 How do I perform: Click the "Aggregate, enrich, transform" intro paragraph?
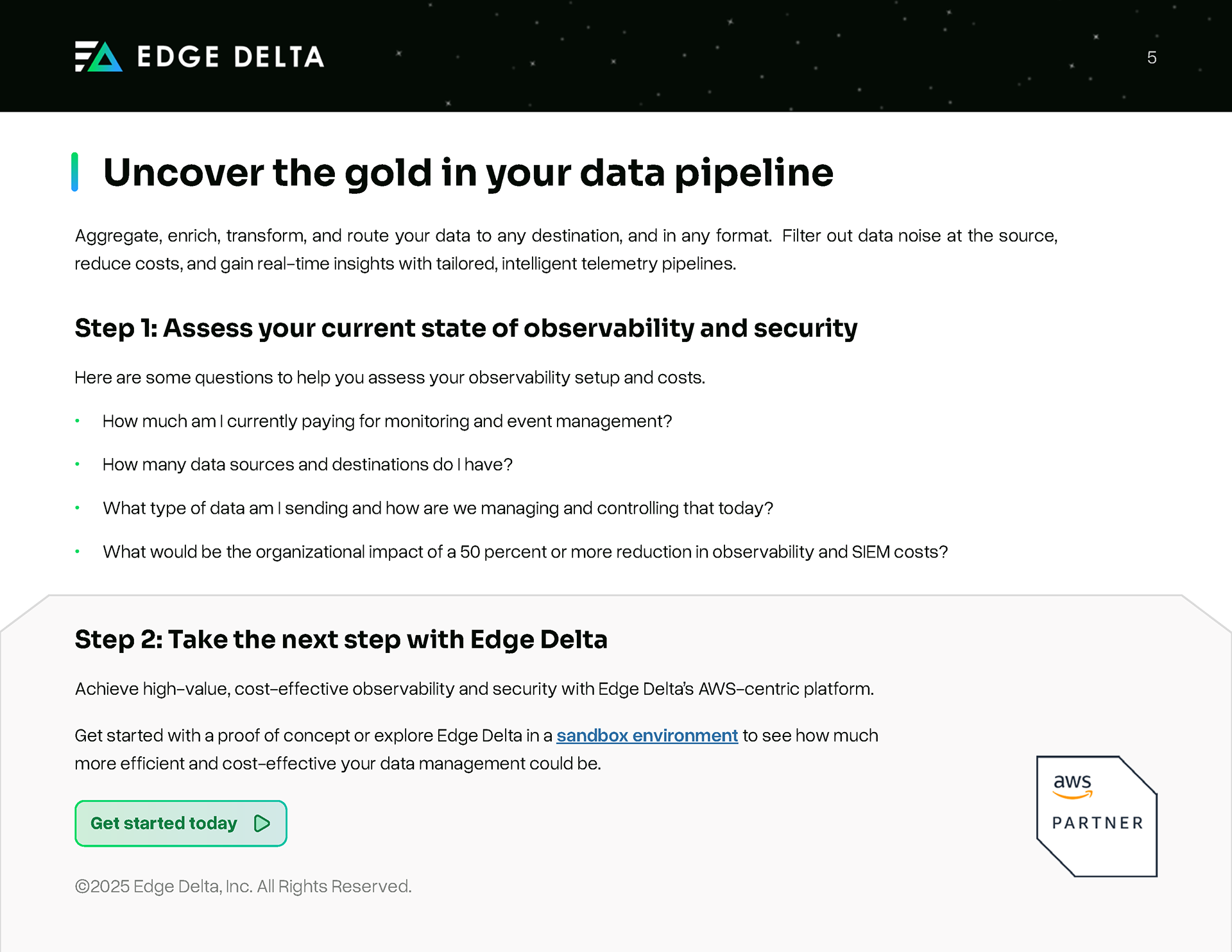tap(565, 250)
